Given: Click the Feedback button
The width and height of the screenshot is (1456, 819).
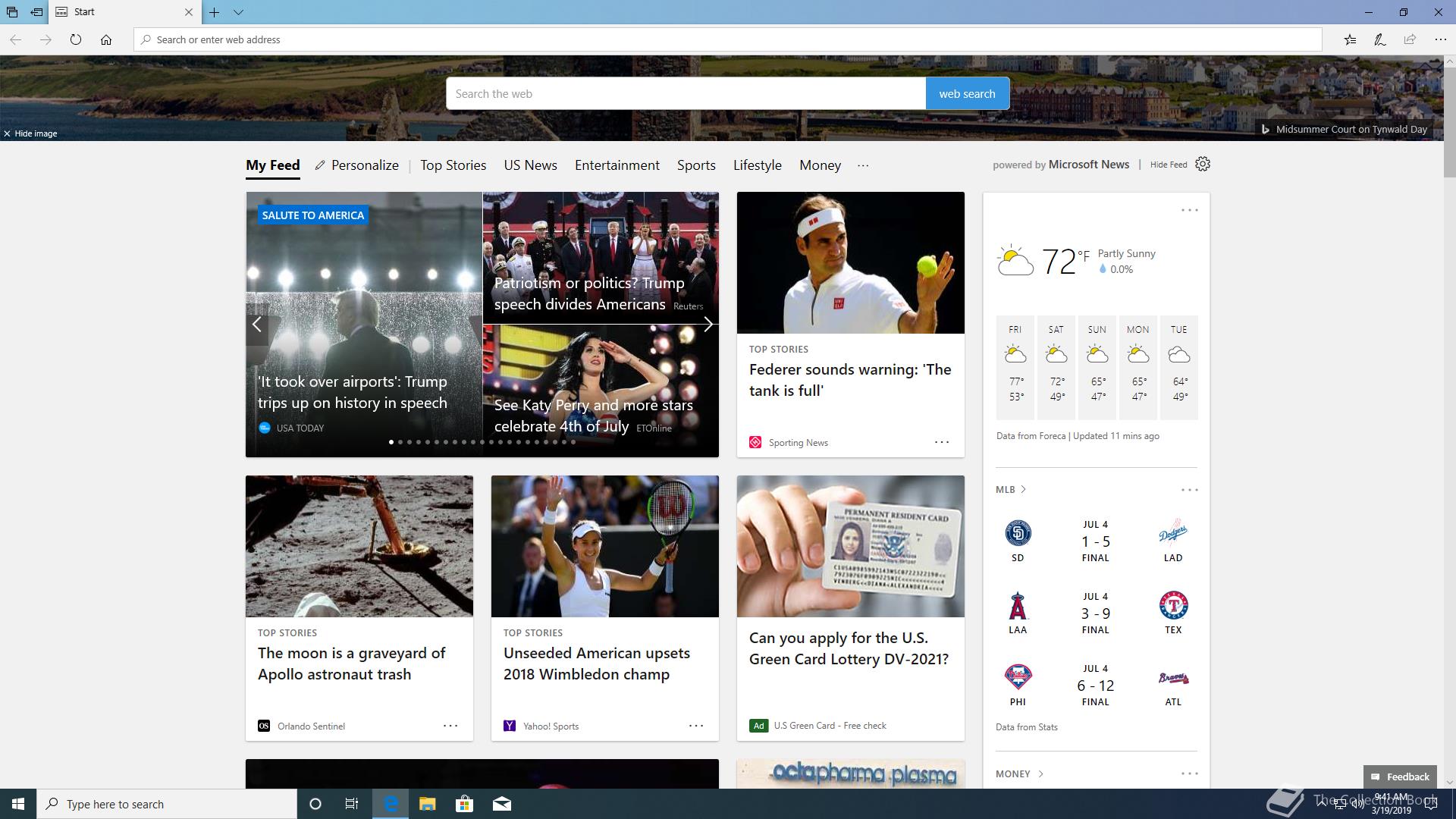Looking at the screenshot, I should [x=1400, y=777].
